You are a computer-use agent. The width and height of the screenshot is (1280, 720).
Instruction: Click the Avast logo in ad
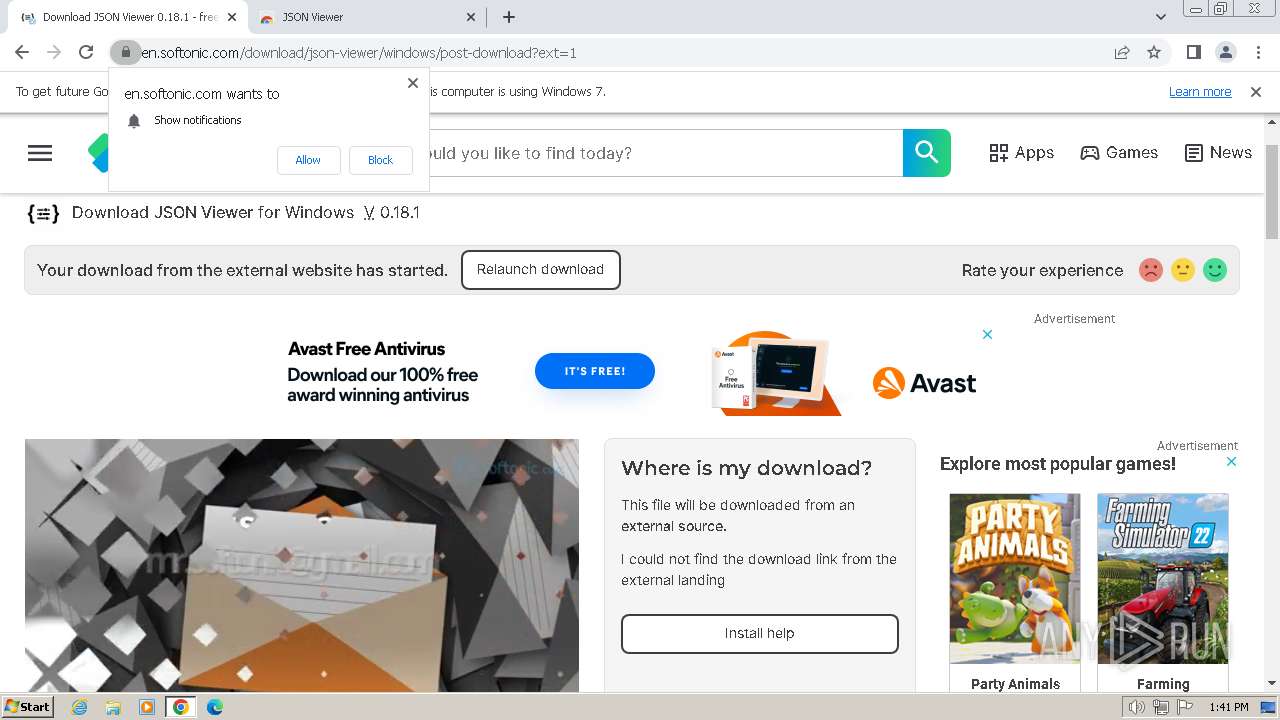point(924,383)
